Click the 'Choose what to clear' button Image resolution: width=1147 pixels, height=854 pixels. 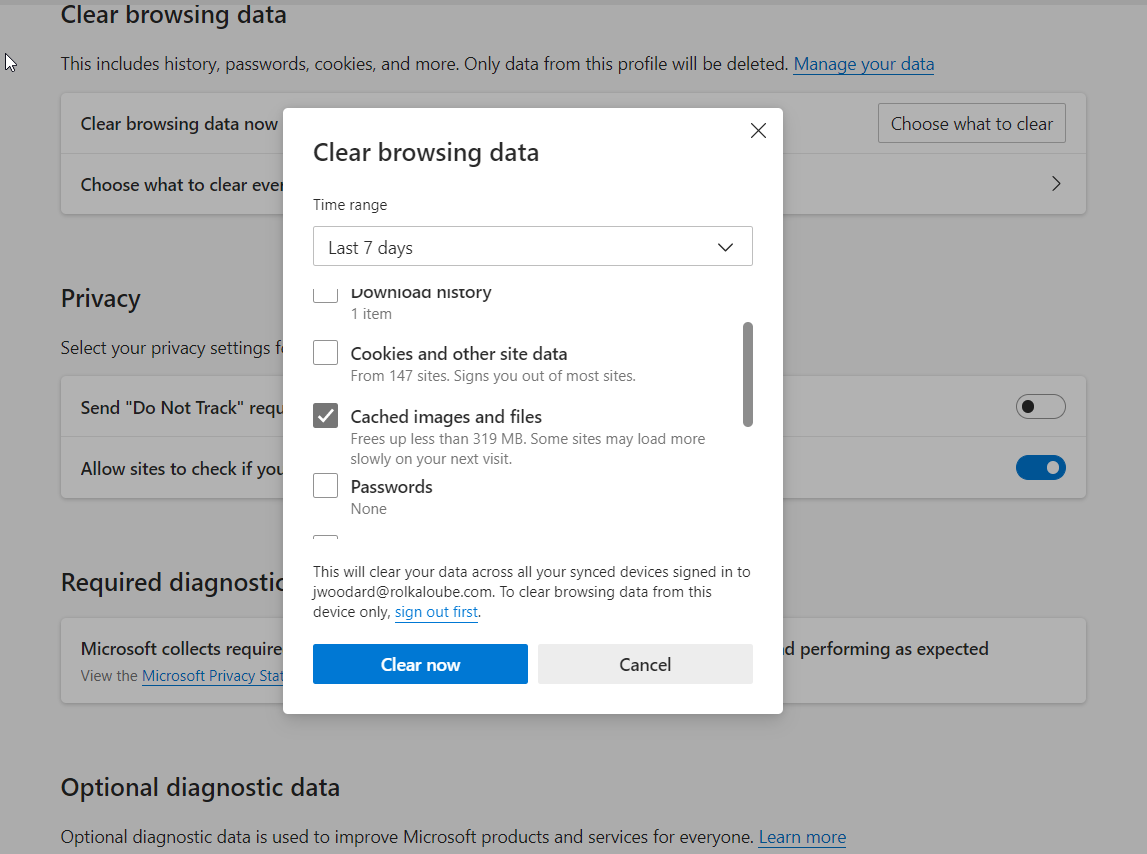(x=970, y=122)
